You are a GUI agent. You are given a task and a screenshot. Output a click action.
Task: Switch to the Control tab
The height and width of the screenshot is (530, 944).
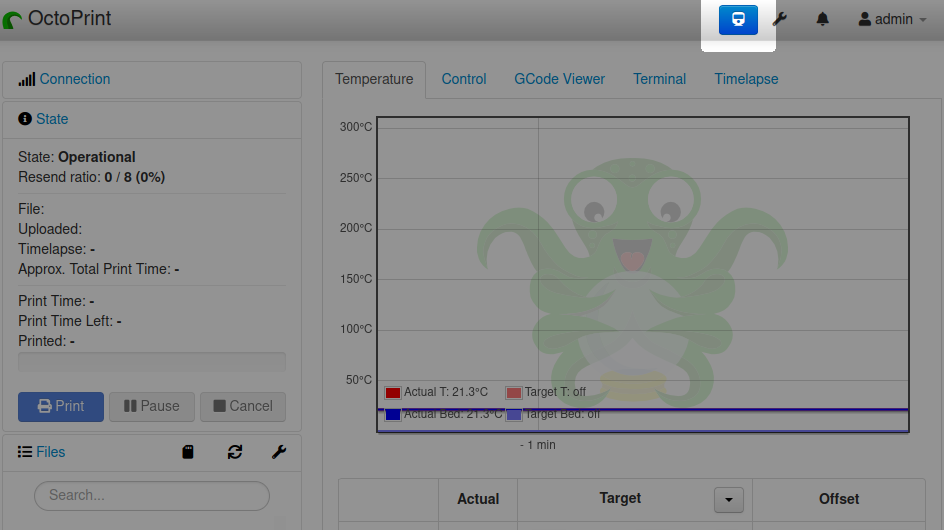coord(464,79)
